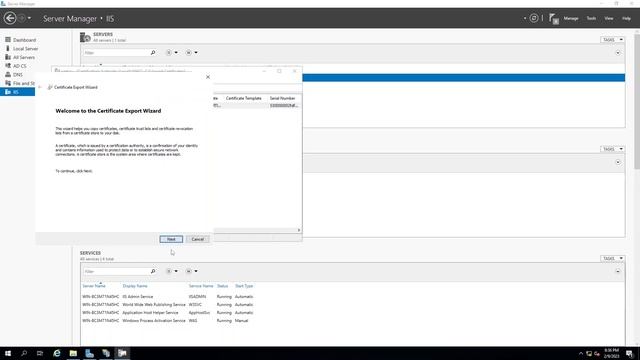Open TASKS dropdown in Servers section

(612, 40)
